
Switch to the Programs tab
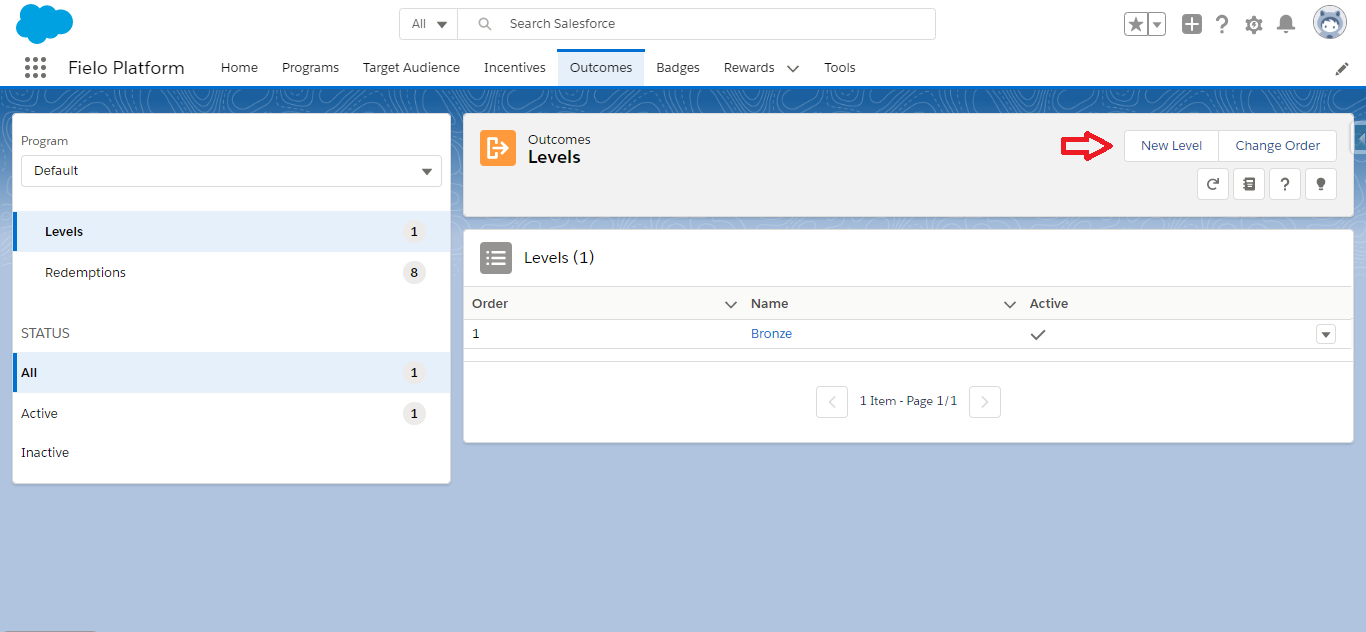click(x=310, y=68)
